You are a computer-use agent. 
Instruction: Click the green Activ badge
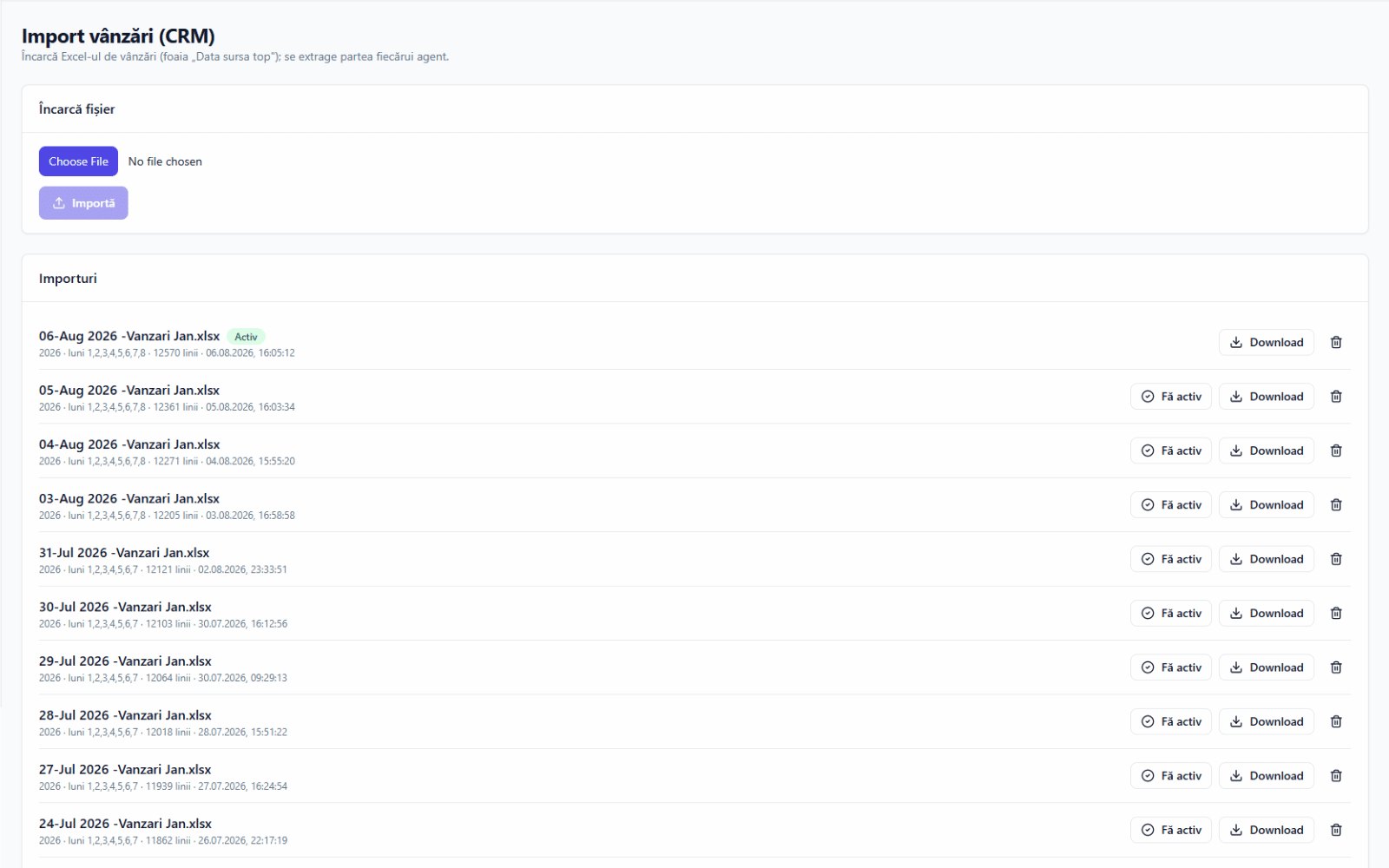[246, 337]
